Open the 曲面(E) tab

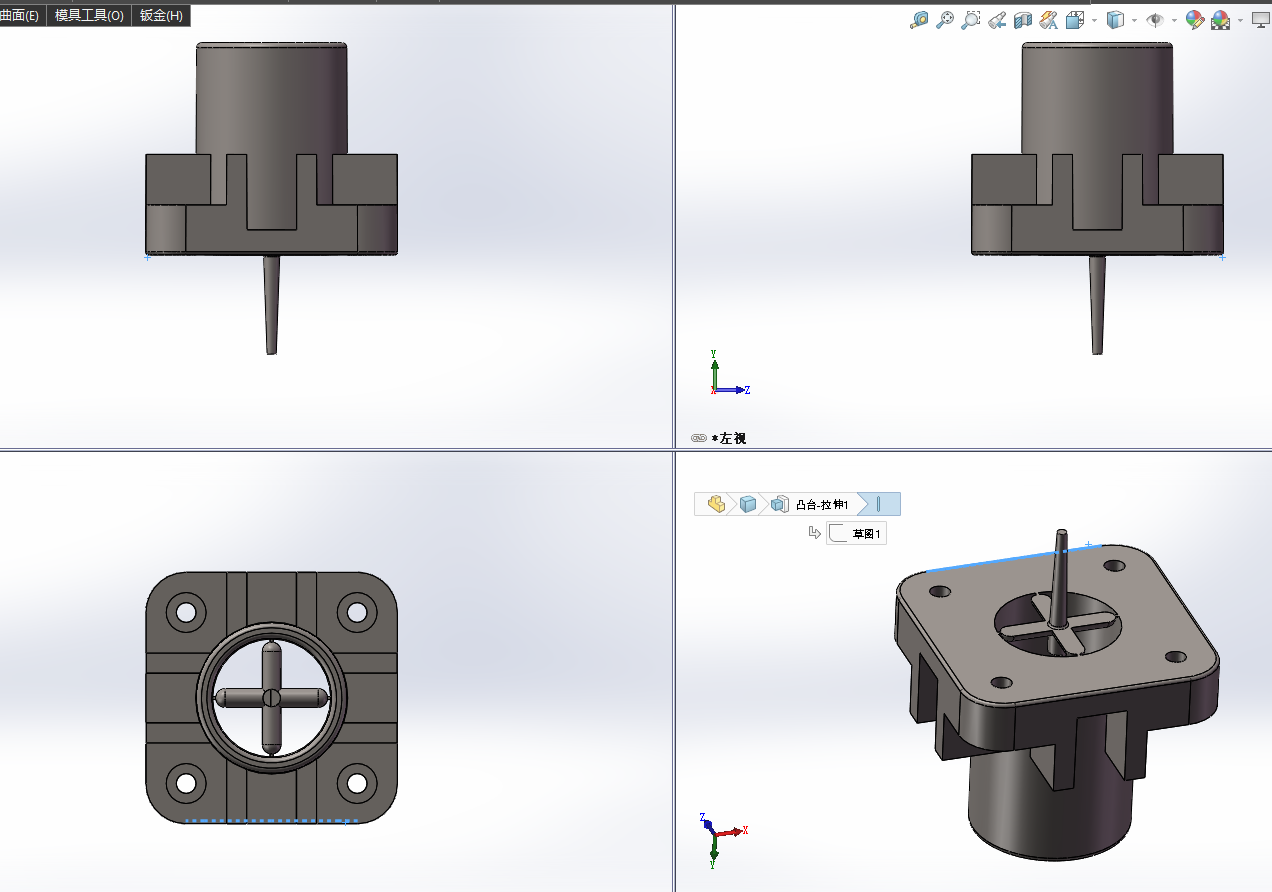click(22, 15)
